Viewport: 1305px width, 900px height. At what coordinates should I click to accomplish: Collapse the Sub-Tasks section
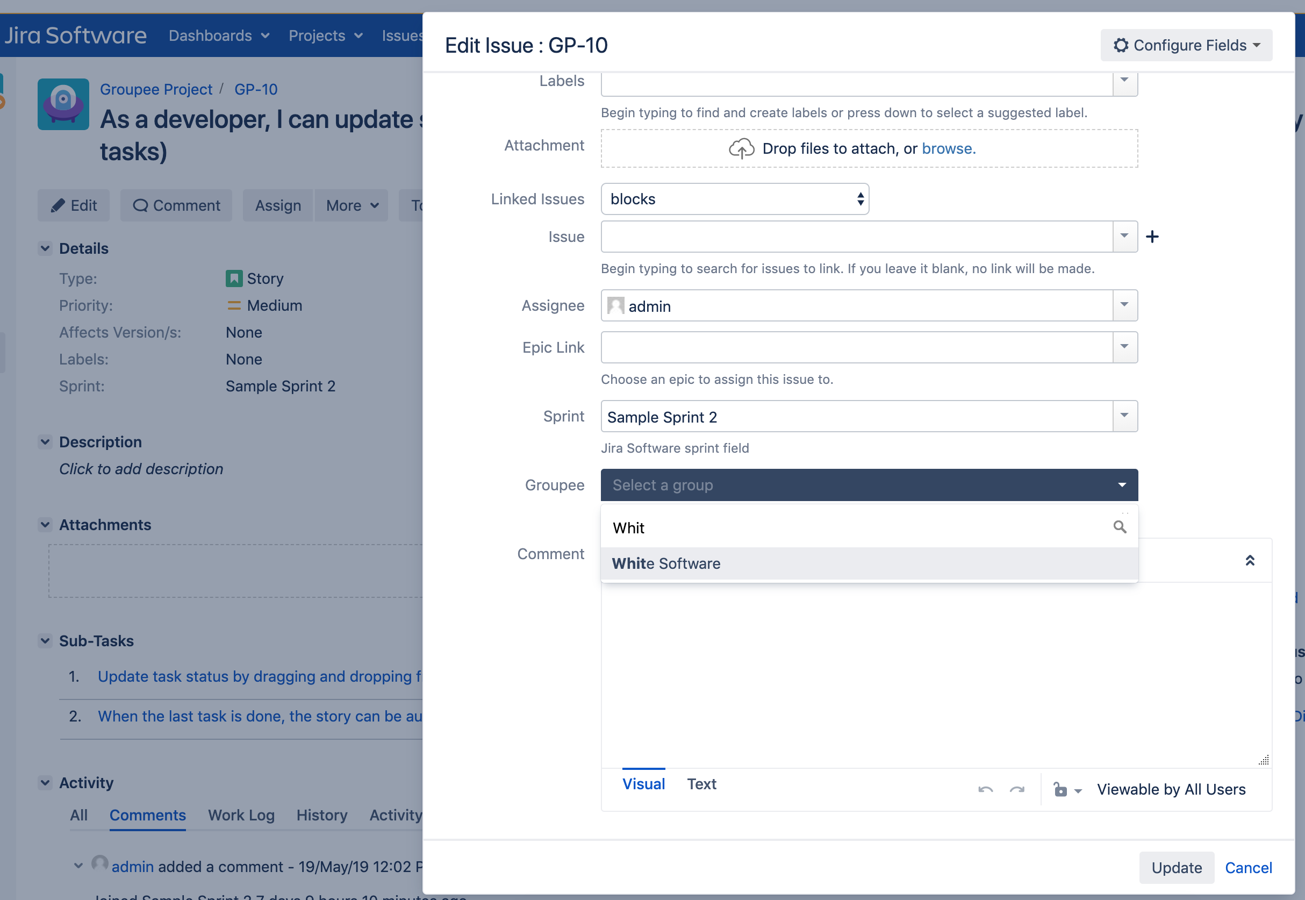(45, 641)
